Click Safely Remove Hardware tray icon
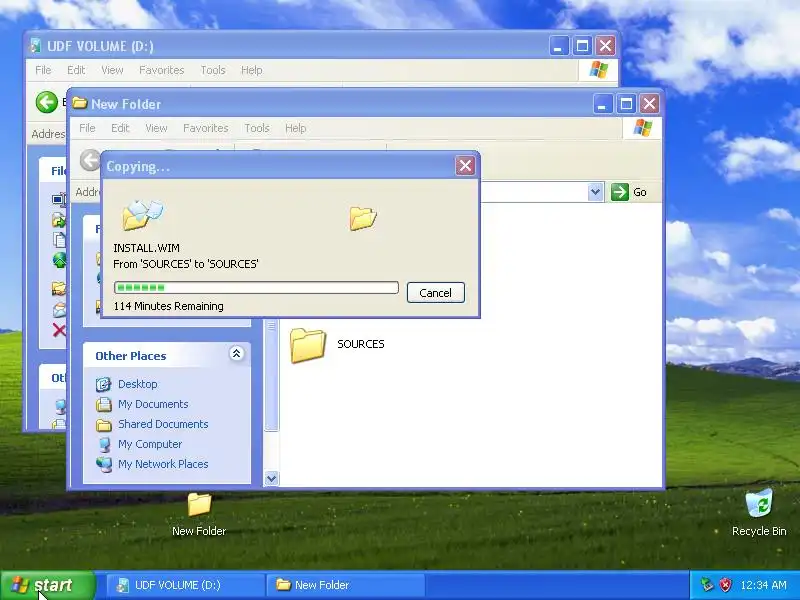Image resolution: width=800 pixels, height=600 pixels. pyautogui.click(x=707, y=585)
